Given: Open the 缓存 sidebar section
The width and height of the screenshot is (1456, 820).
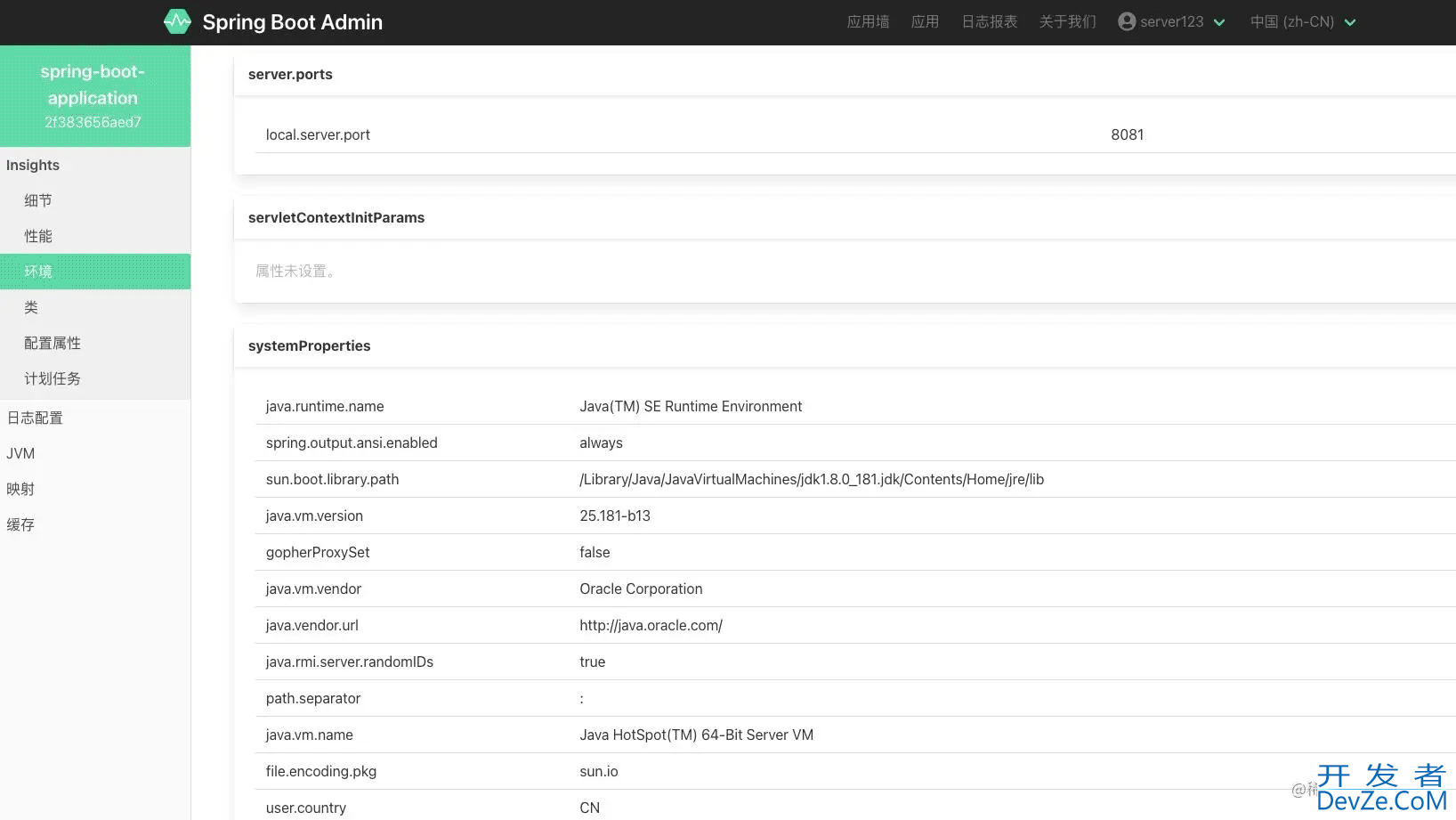Looking at the screenshot, I should (x=95, y=524).
